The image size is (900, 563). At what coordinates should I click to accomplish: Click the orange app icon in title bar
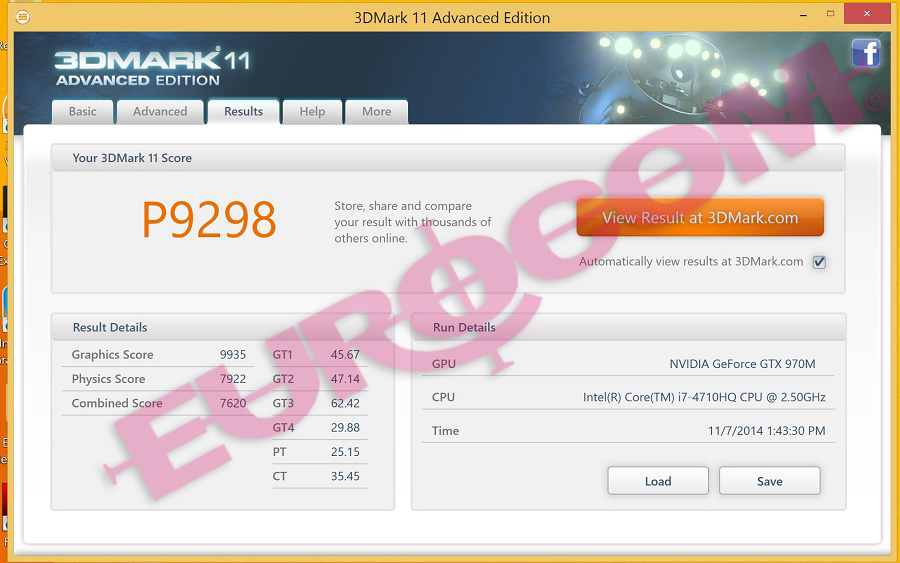[x=23, y=17]
